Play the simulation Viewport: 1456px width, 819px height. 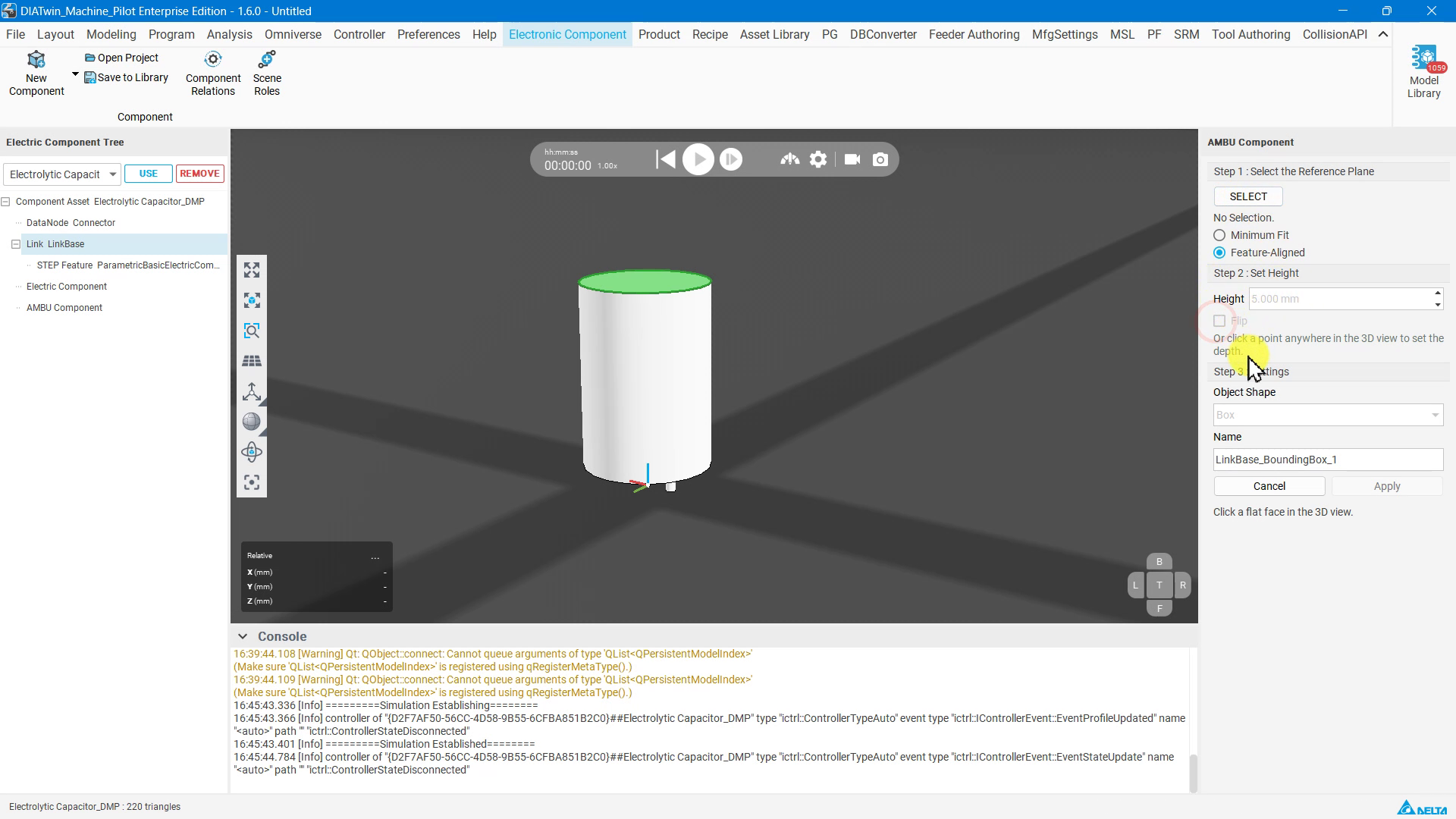pyautogui.click(x=698, y=159)
